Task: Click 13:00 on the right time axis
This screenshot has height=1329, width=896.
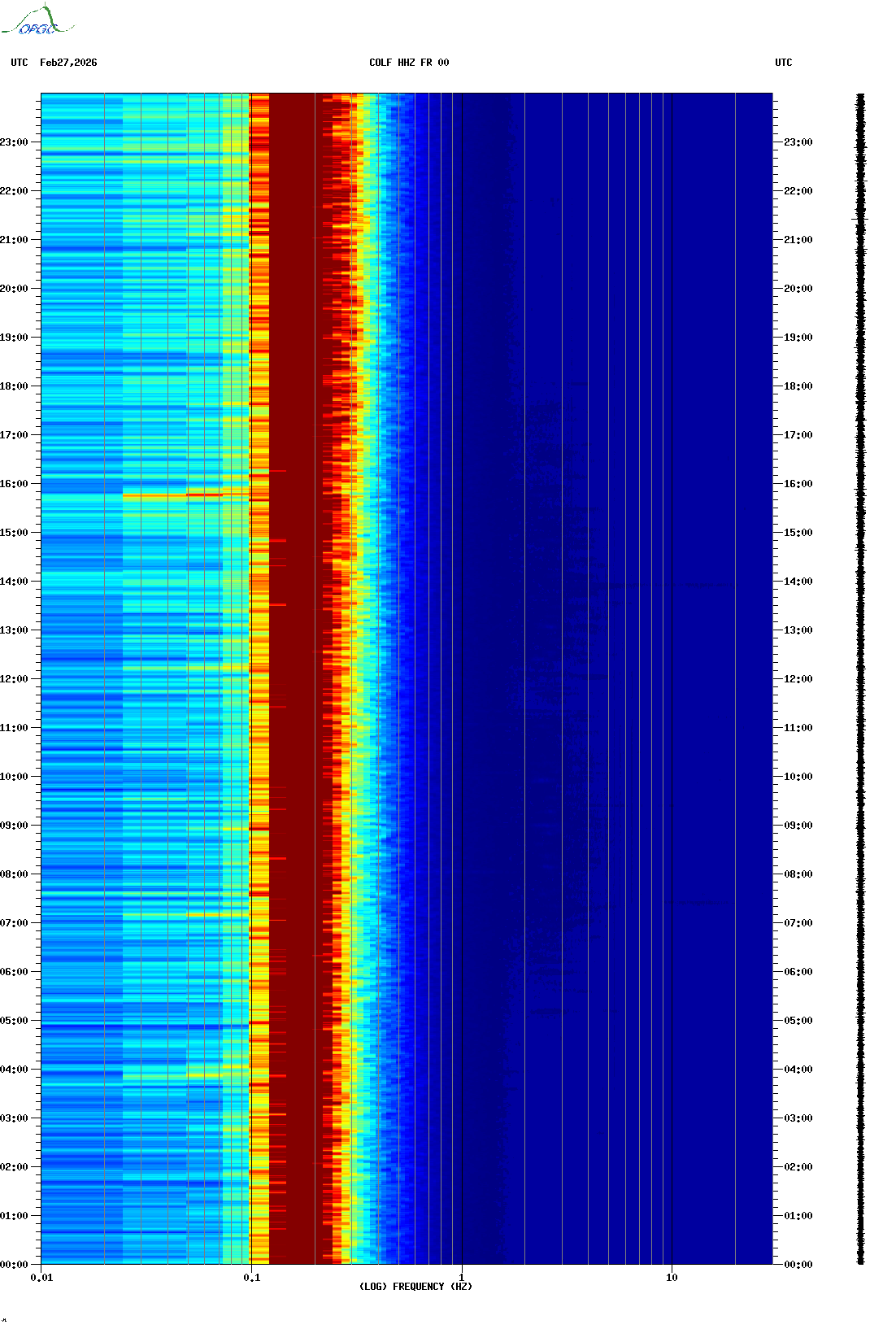Action: coord(798,630)
